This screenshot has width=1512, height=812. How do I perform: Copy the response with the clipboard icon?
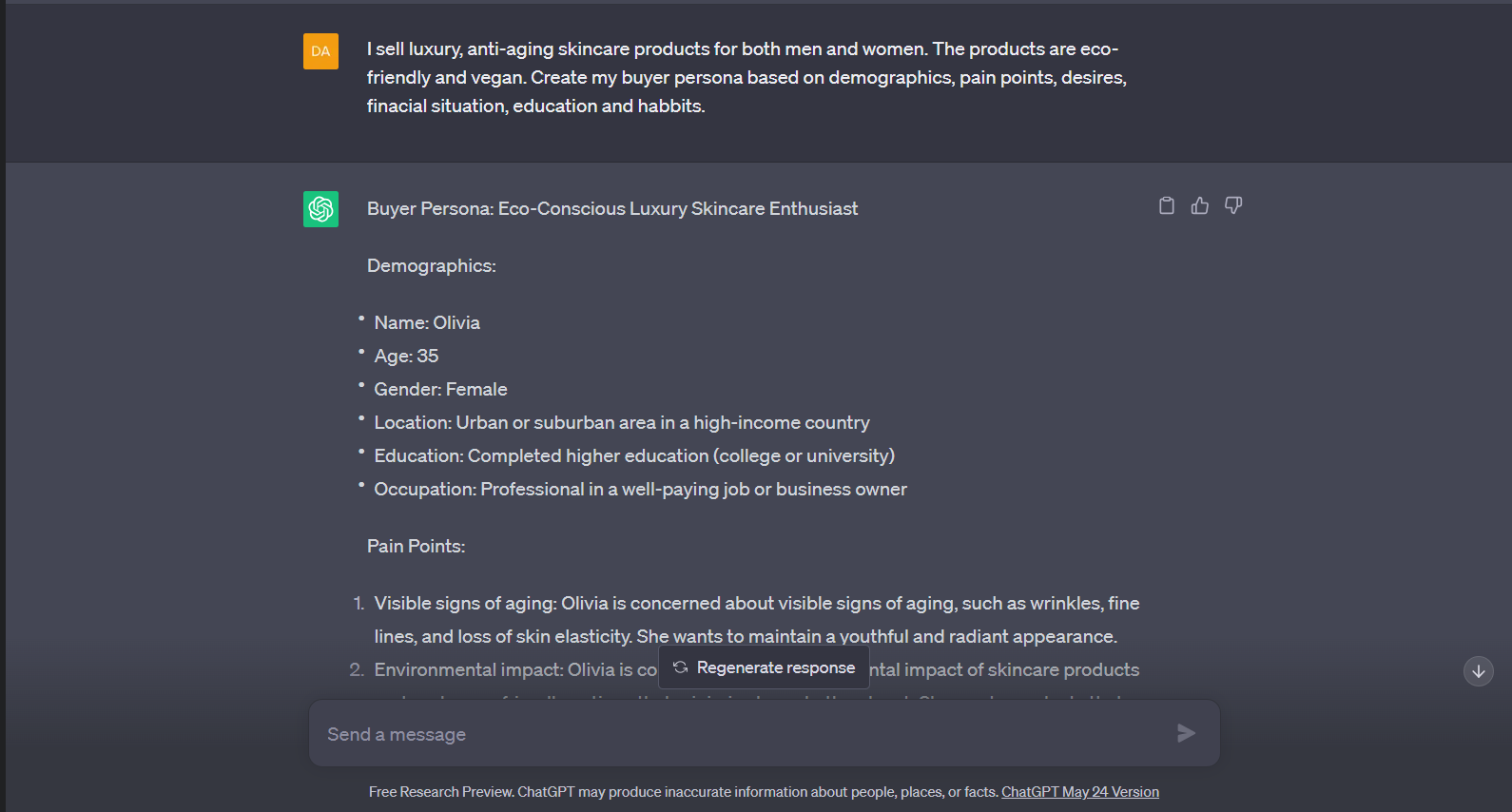click(x=1167, y=205)
